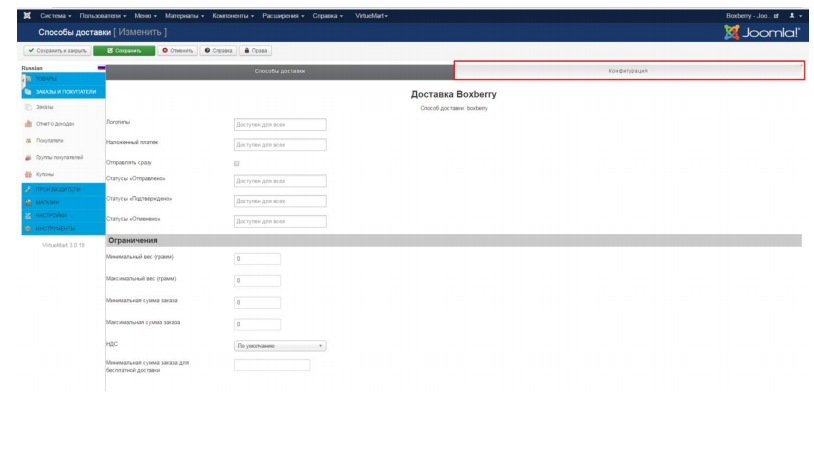Switch to the Конфигурация tab
This screenshot has height=449, width=814.
629,71
